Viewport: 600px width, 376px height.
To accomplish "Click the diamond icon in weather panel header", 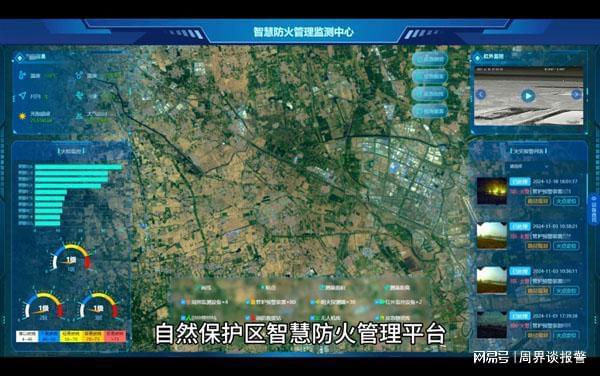I will pos(19,58).
